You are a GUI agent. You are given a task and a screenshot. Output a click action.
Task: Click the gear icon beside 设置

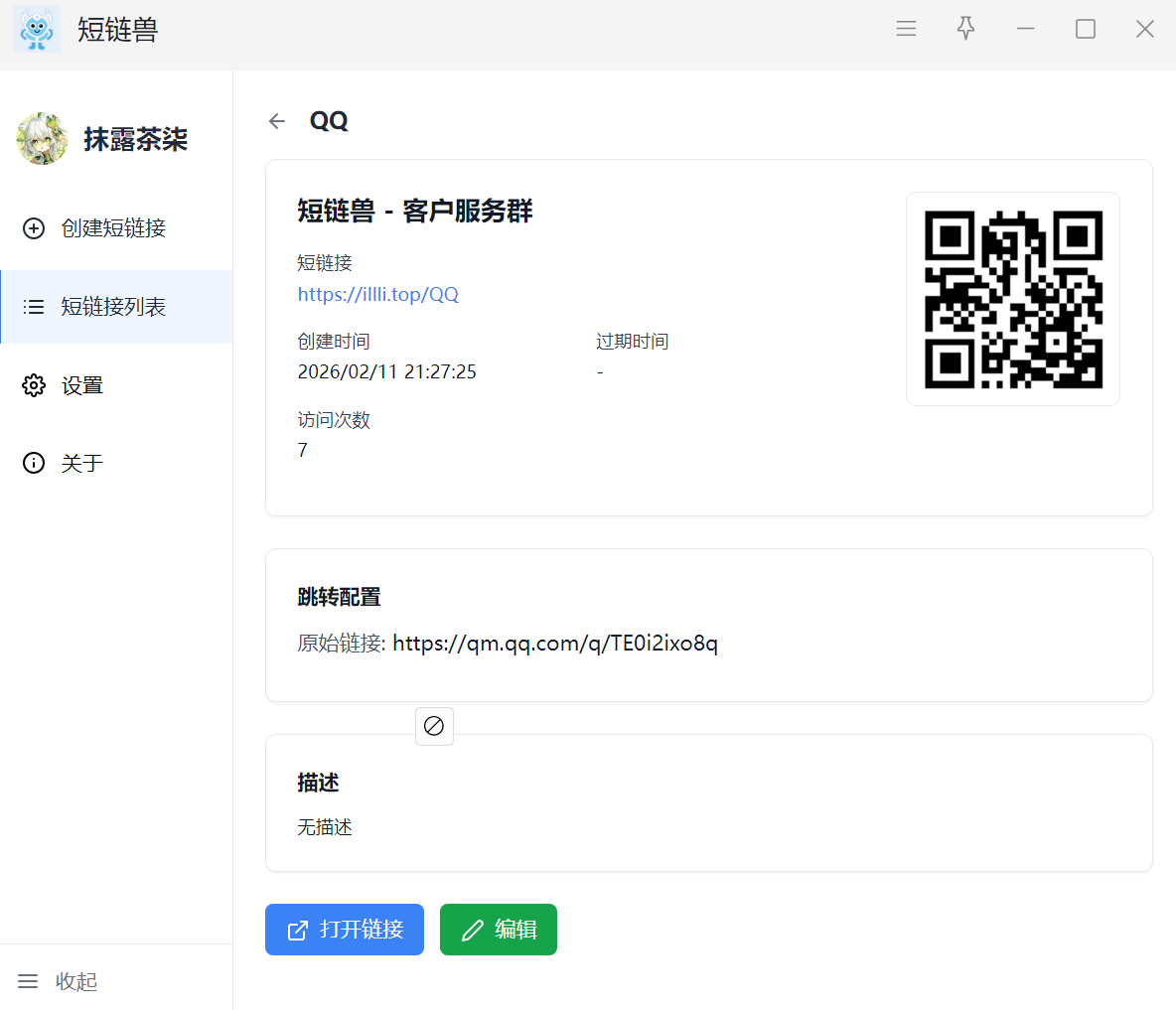[x=34, y=385]
